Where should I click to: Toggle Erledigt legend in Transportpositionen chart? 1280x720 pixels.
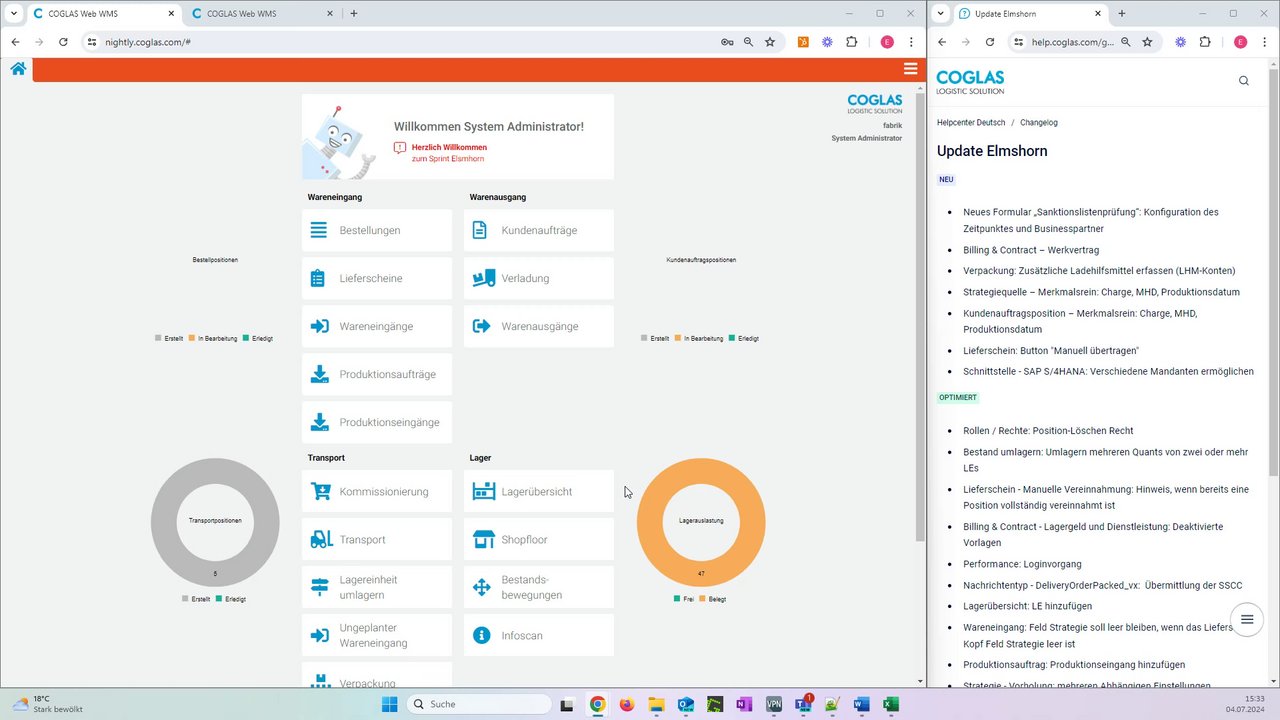(x=231, y=598)
